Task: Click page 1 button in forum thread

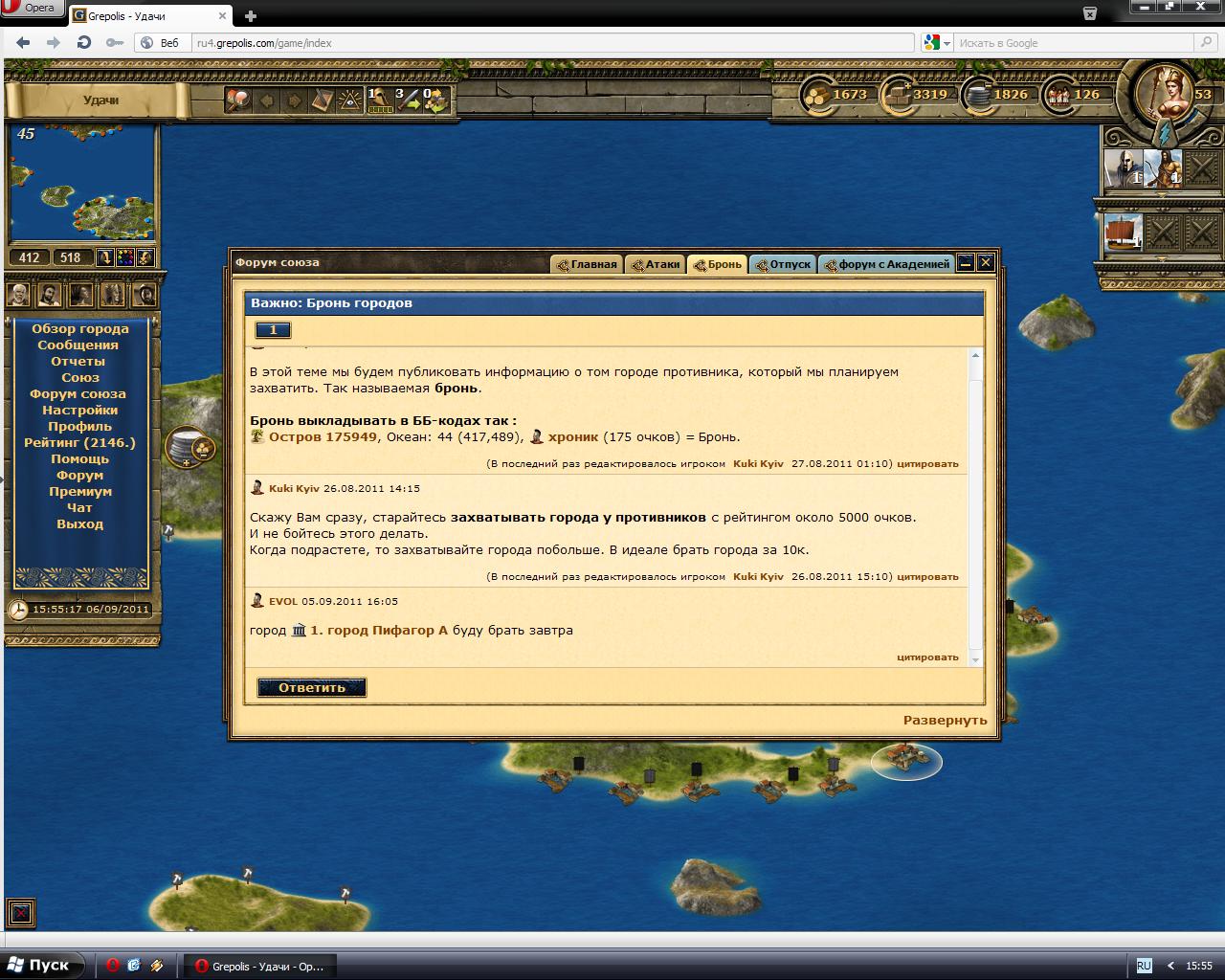Action: coord(273,330)
